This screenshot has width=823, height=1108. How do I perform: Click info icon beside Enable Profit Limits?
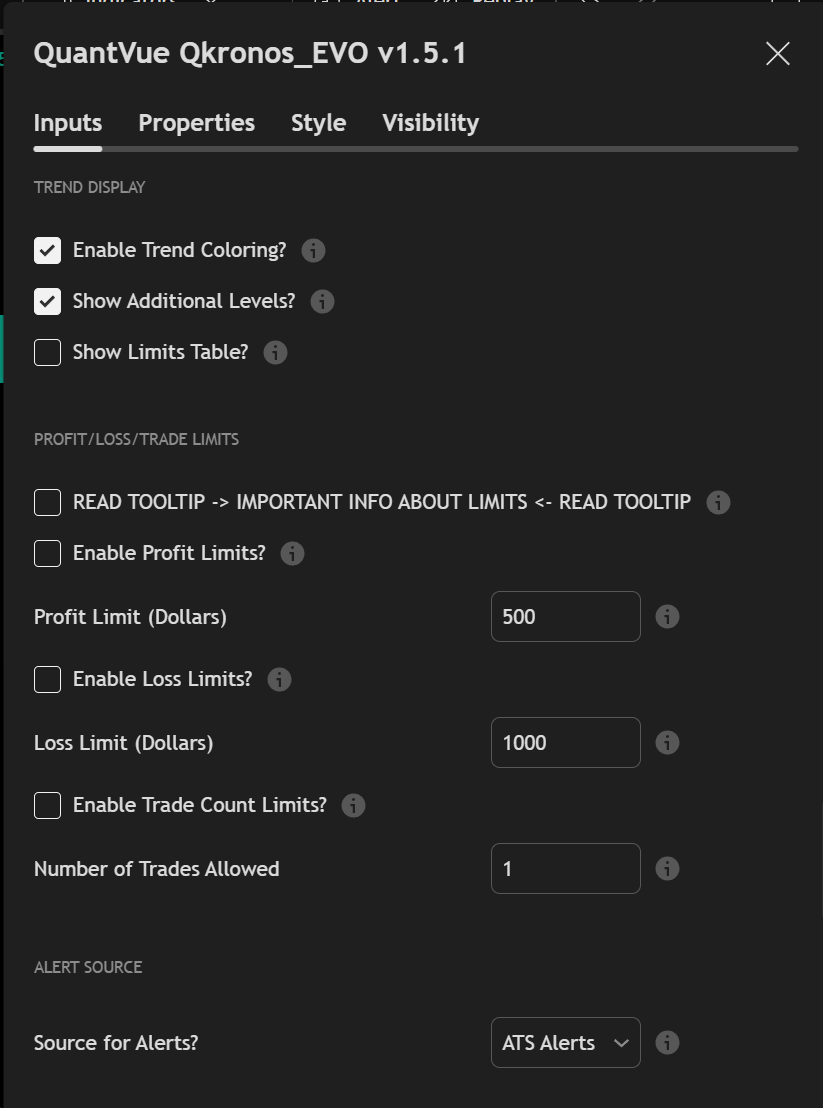[292, 553]
